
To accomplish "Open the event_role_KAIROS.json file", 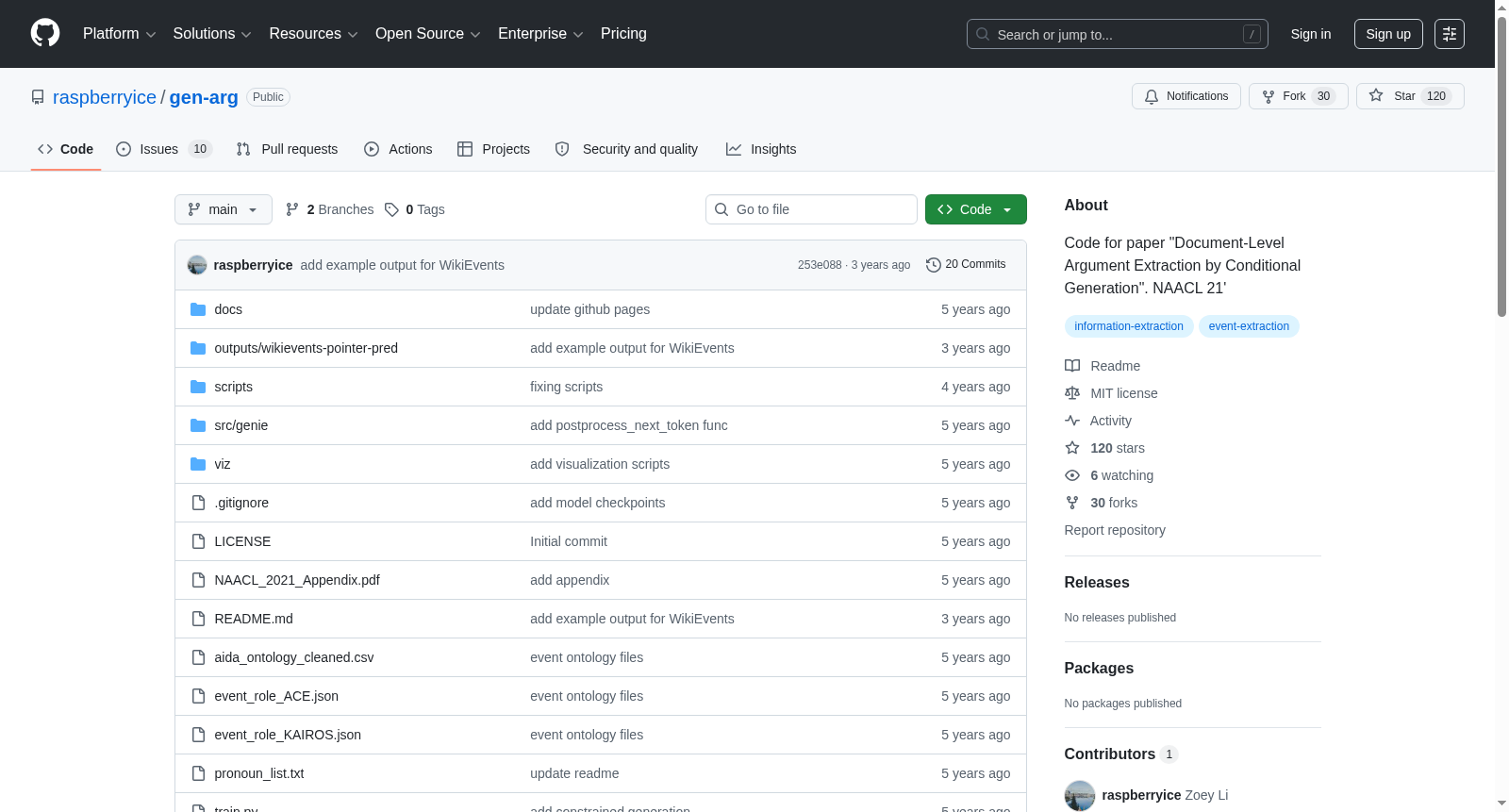I will (288, 735).
